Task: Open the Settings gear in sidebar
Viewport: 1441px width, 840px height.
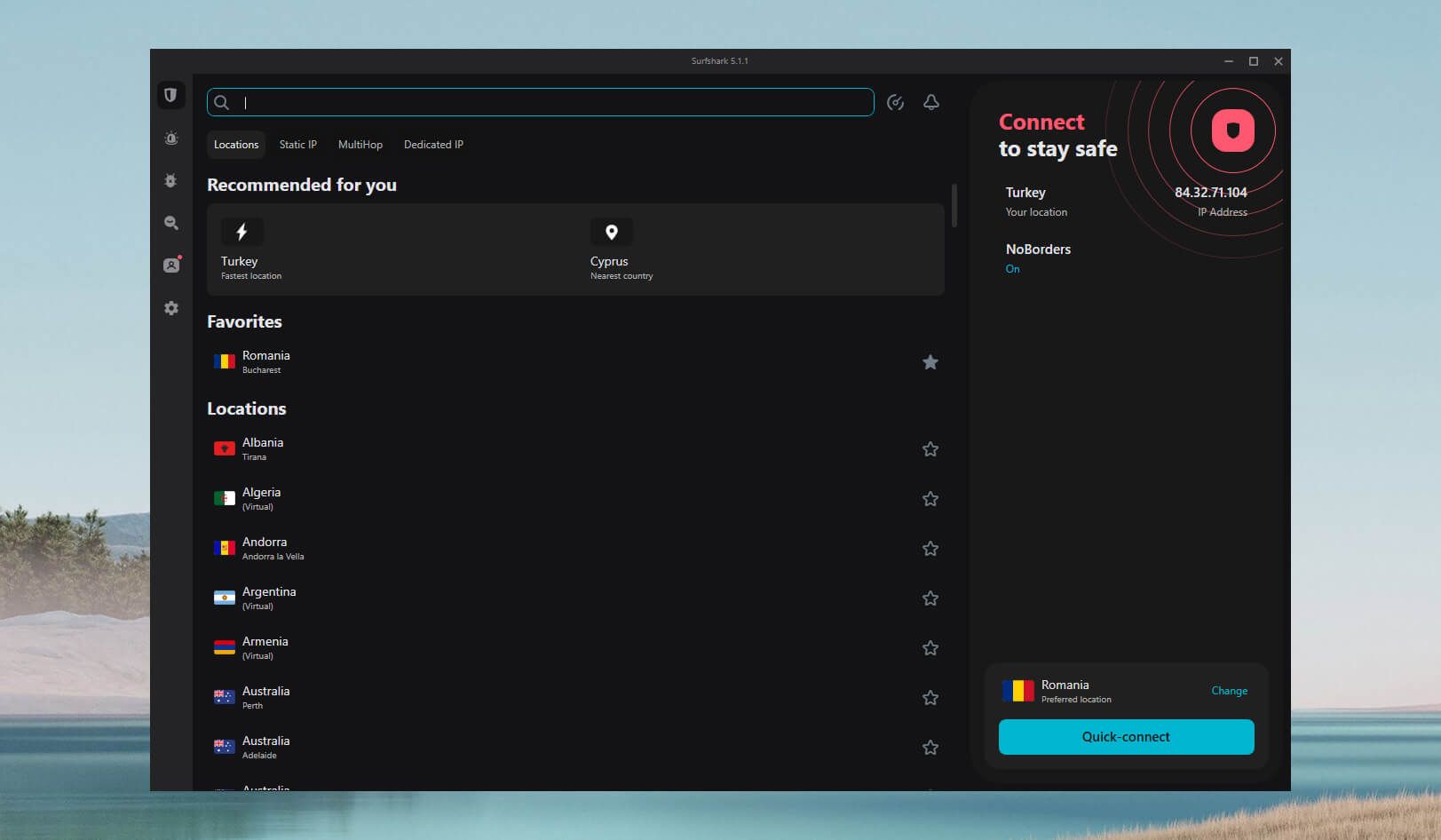Action: [x=171, y=308]
